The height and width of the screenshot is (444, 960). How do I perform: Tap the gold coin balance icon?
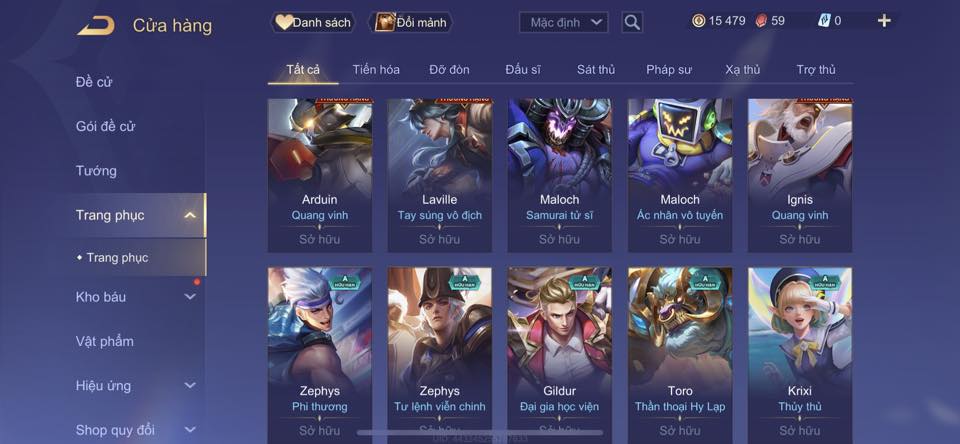[699, 21]
